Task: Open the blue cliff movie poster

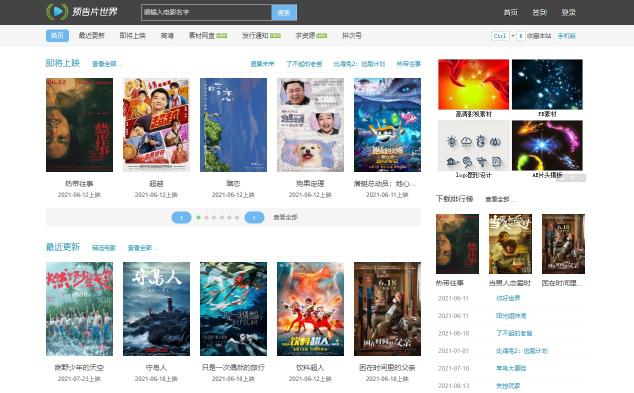Action: [233, 125]
